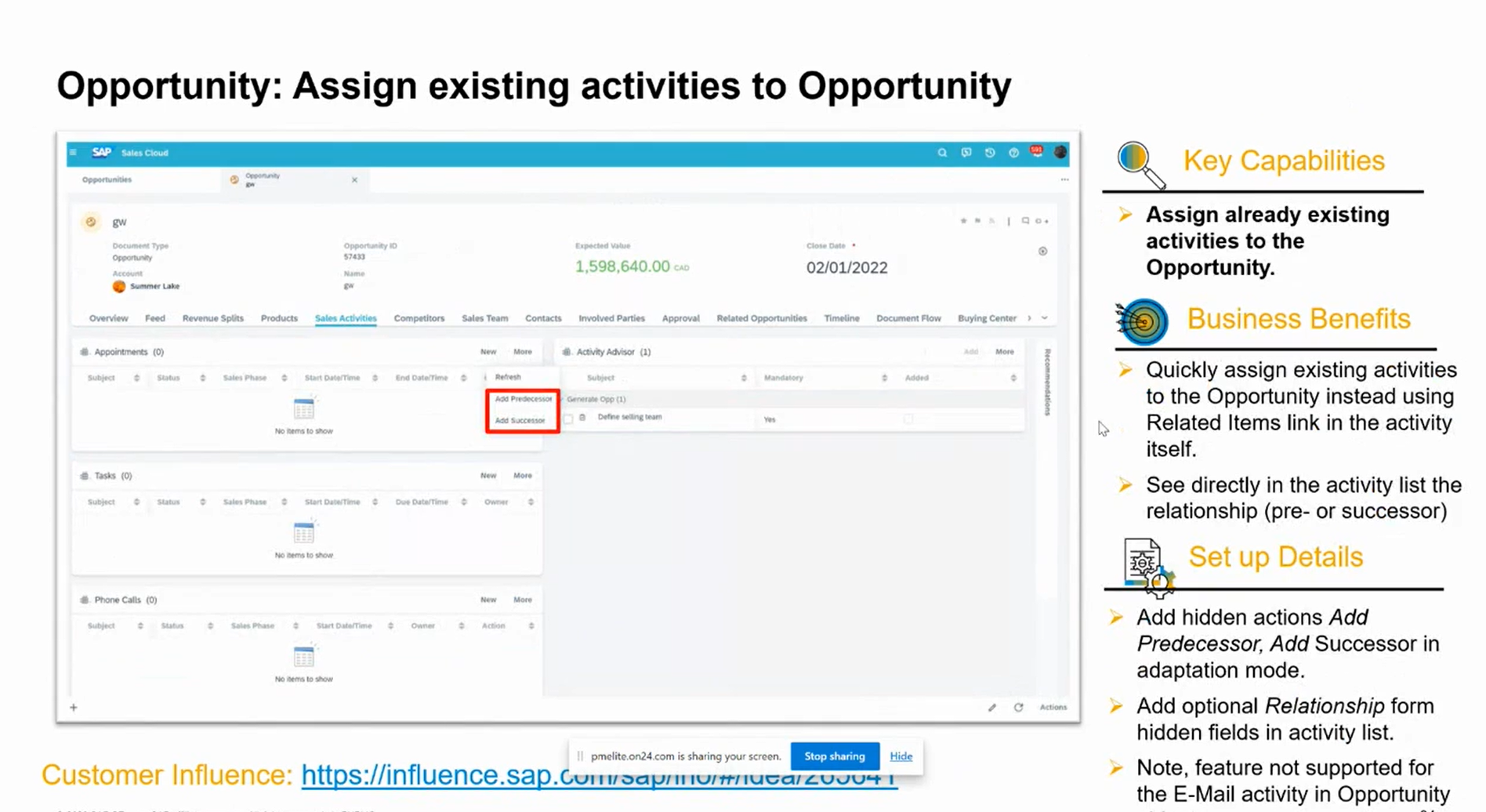Open the Products tab

tap(278, 318)
